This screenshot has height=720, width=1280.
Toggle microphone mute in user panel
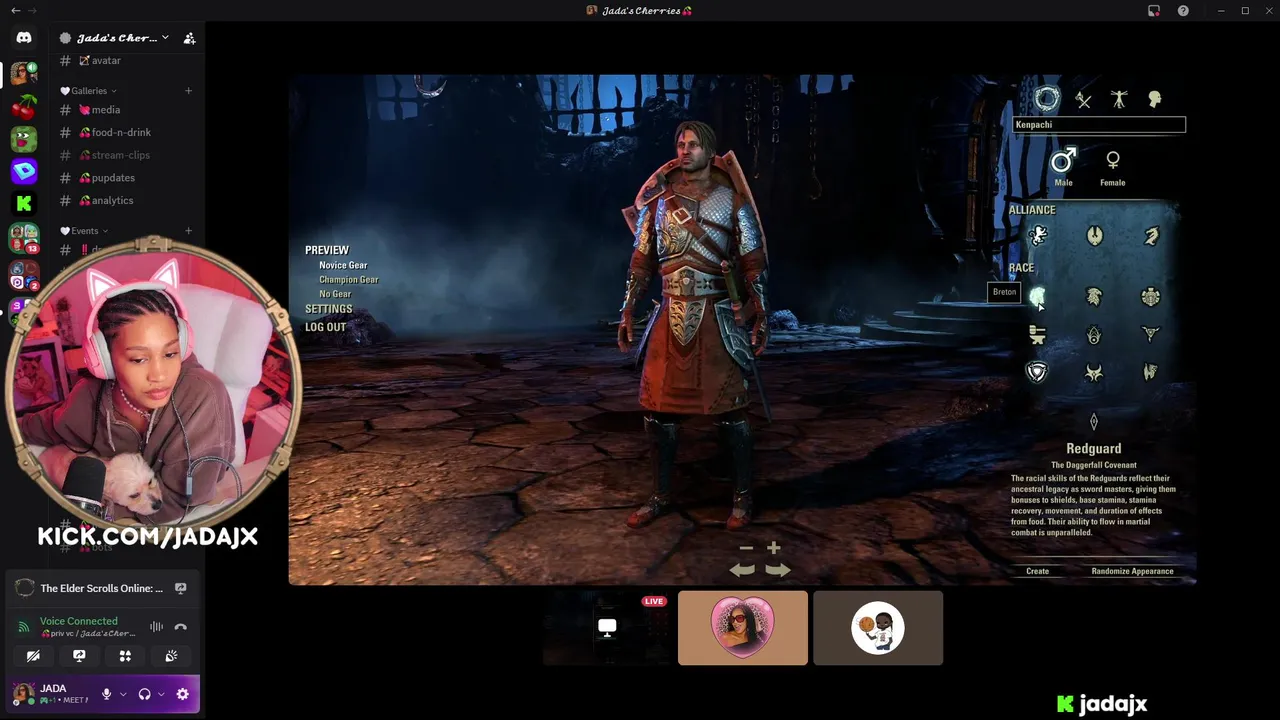[106, 694]
